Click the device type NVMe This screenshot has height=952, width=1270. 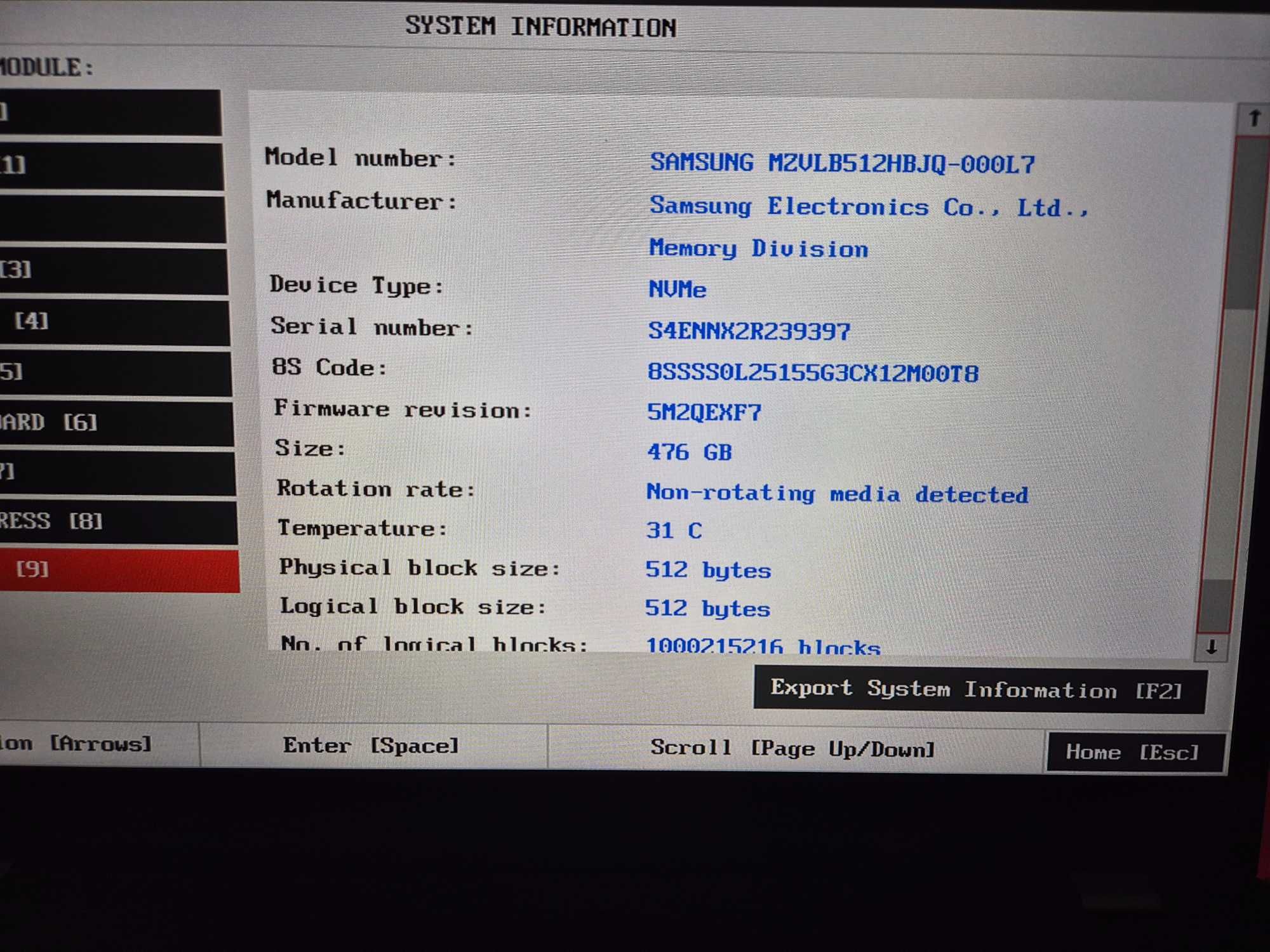click(x=677, y=289)
